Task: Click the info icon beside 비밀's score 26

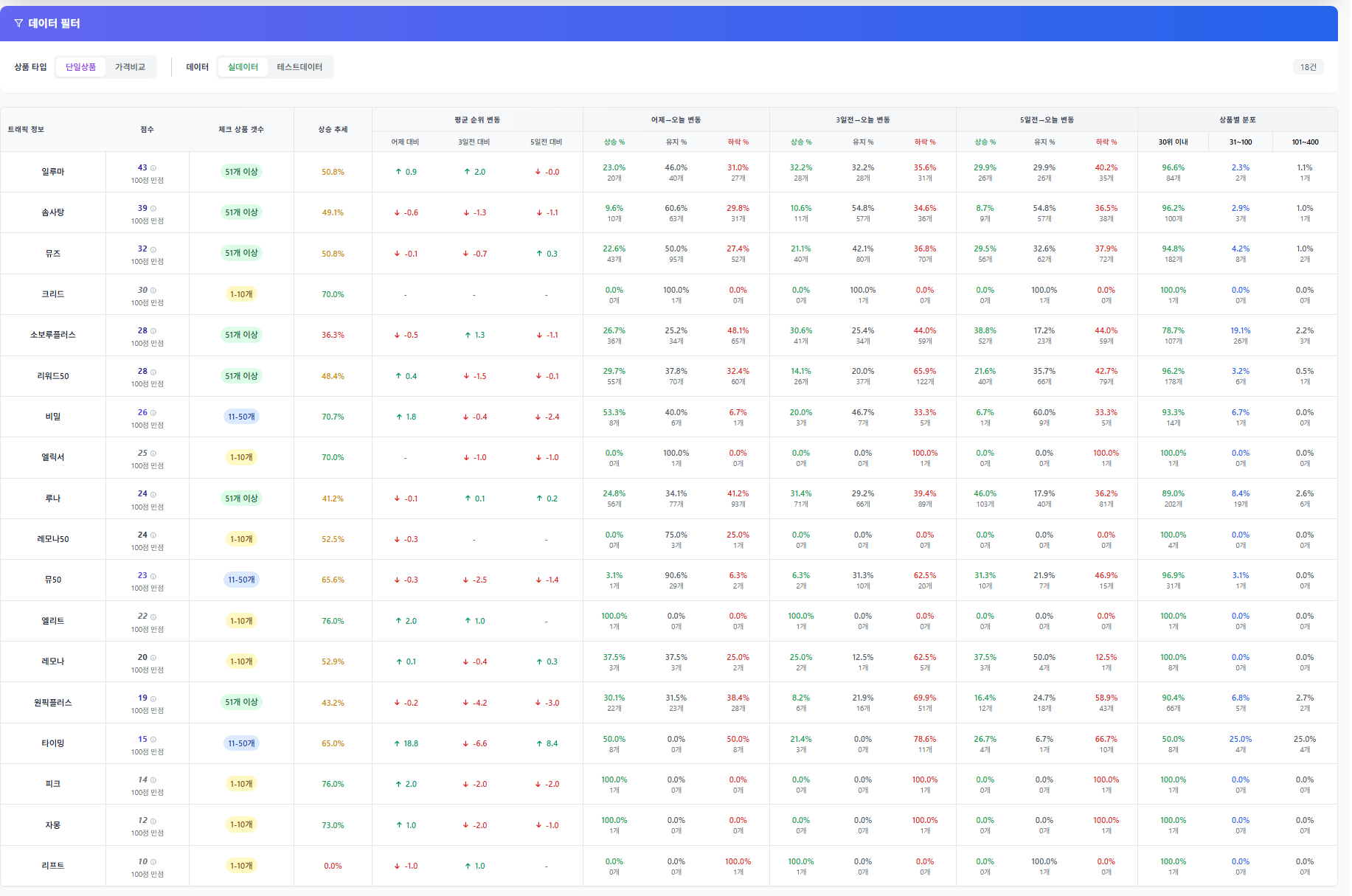Action: (153, 413)
